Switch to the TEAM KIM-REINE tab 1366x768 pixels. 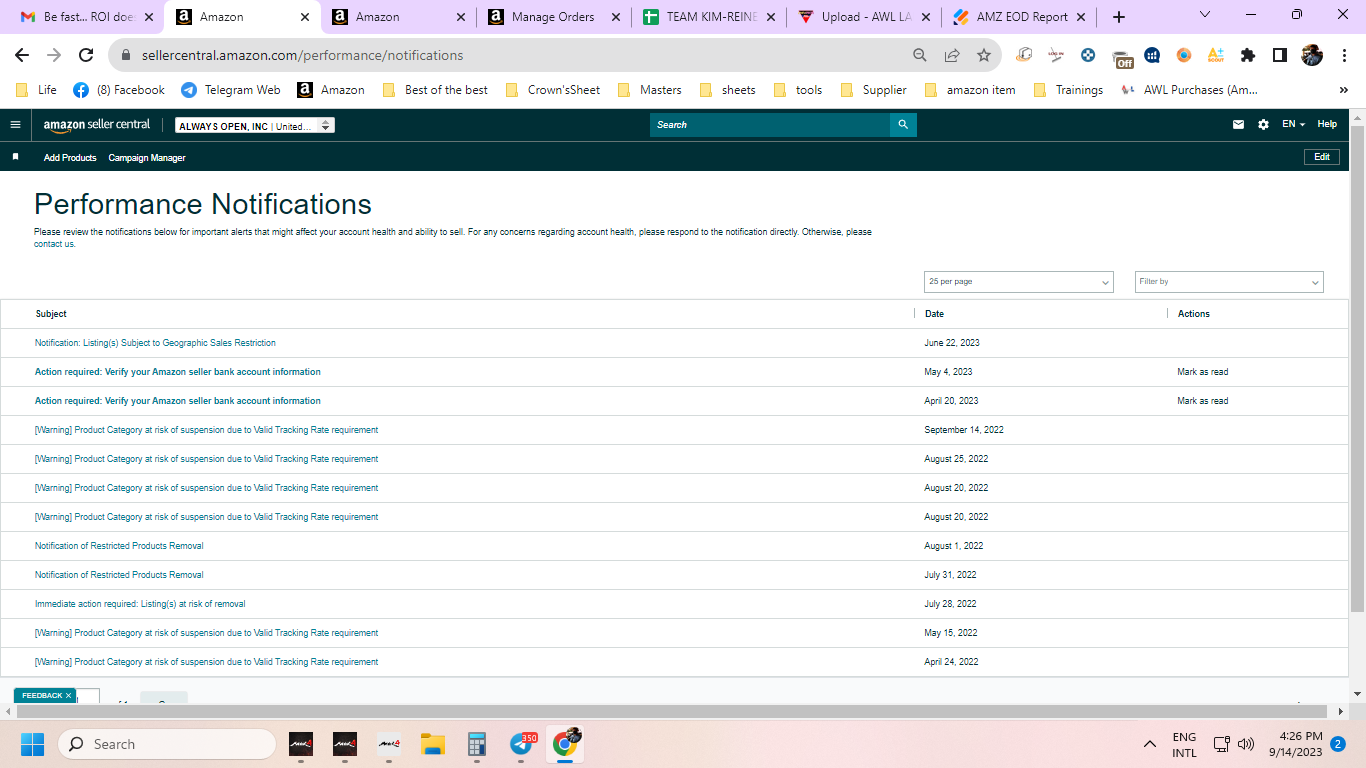click(x=710, y=17)
